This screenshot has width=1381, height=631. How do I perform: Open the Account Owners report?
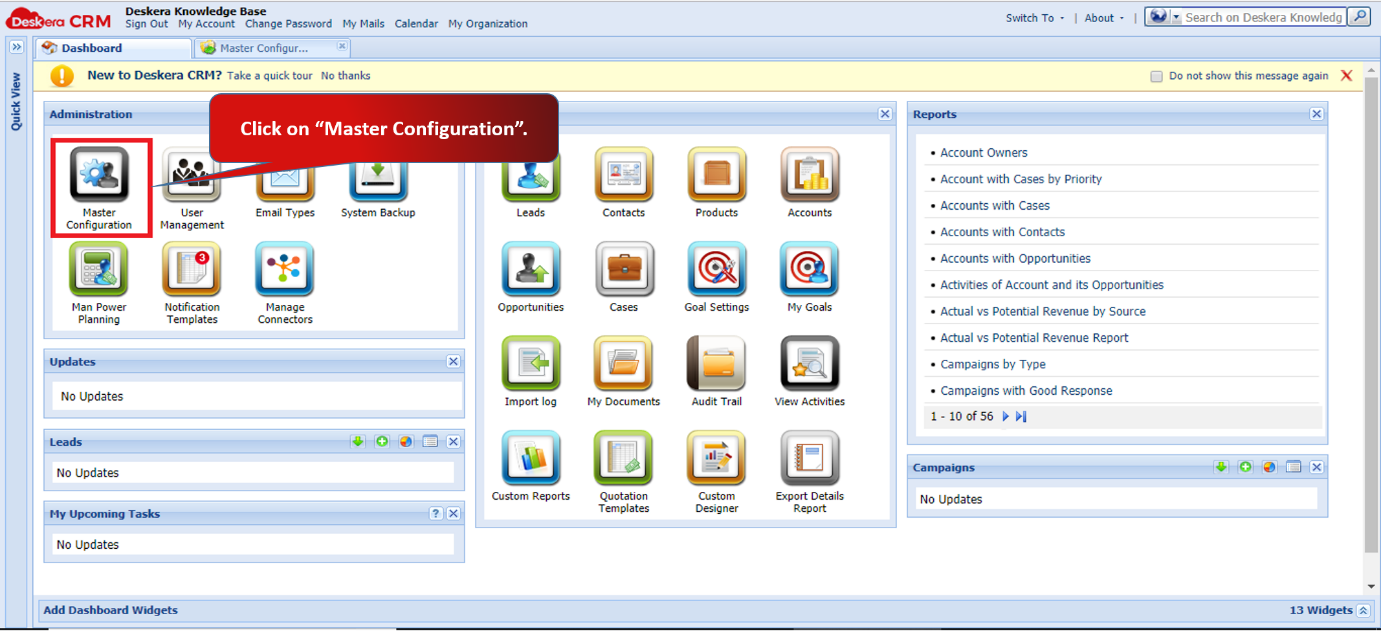click(984, 153)
